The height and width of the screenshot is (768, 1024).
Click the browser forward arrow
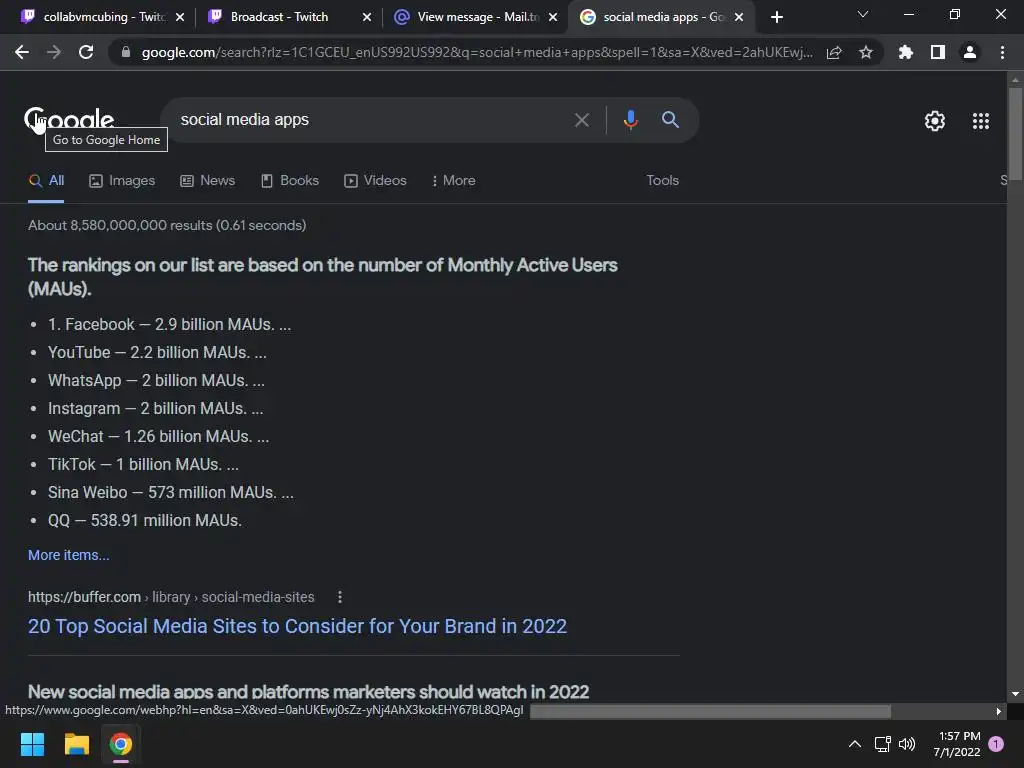tap(54, 52)
